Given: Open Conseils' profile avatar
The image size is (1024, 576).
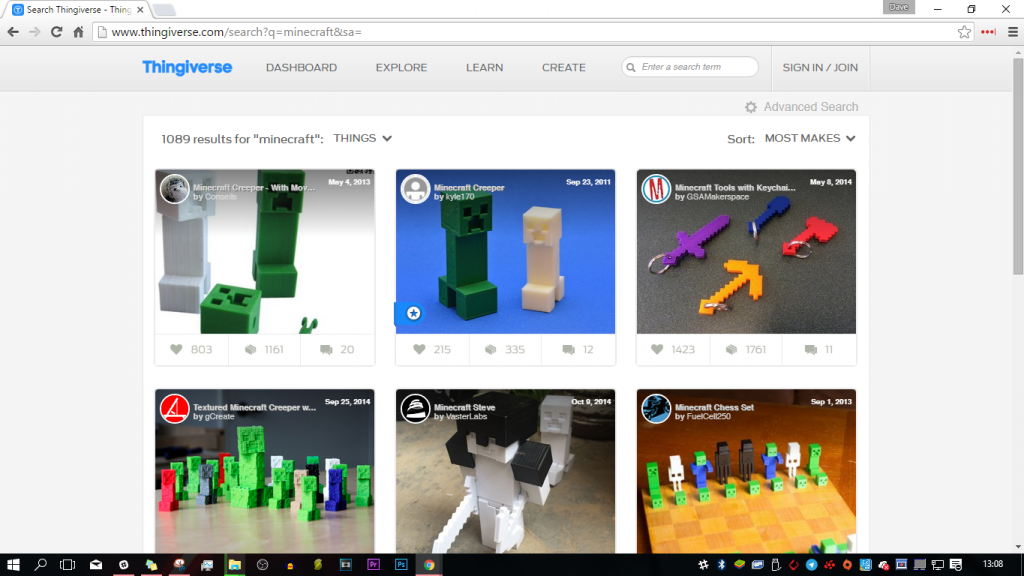Looking at the screenshot, I should tap(174, 189).
